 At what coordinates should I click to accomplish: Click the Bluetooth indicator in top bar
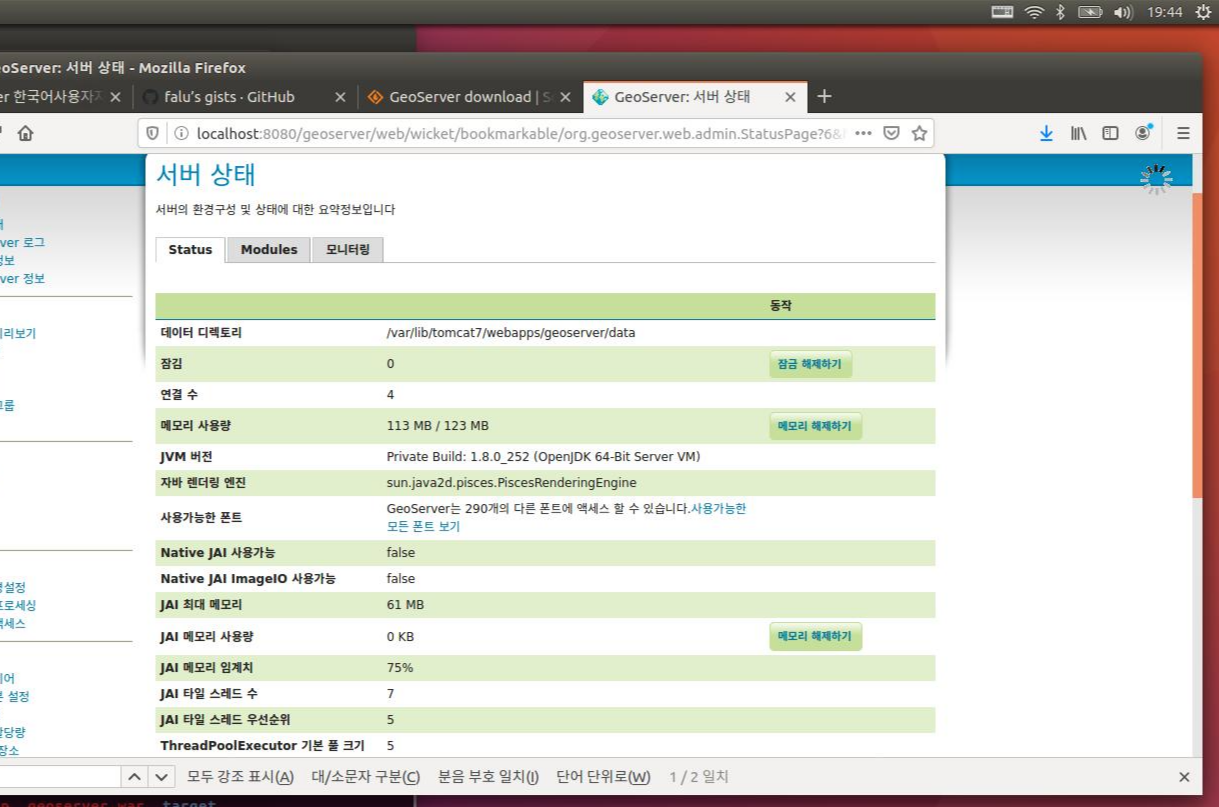pos(1061,12)
